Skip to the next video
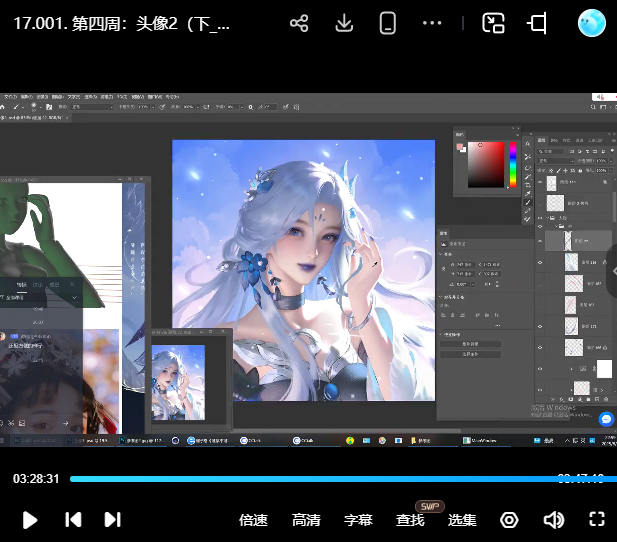617x542 pixels. click(113, 520)
